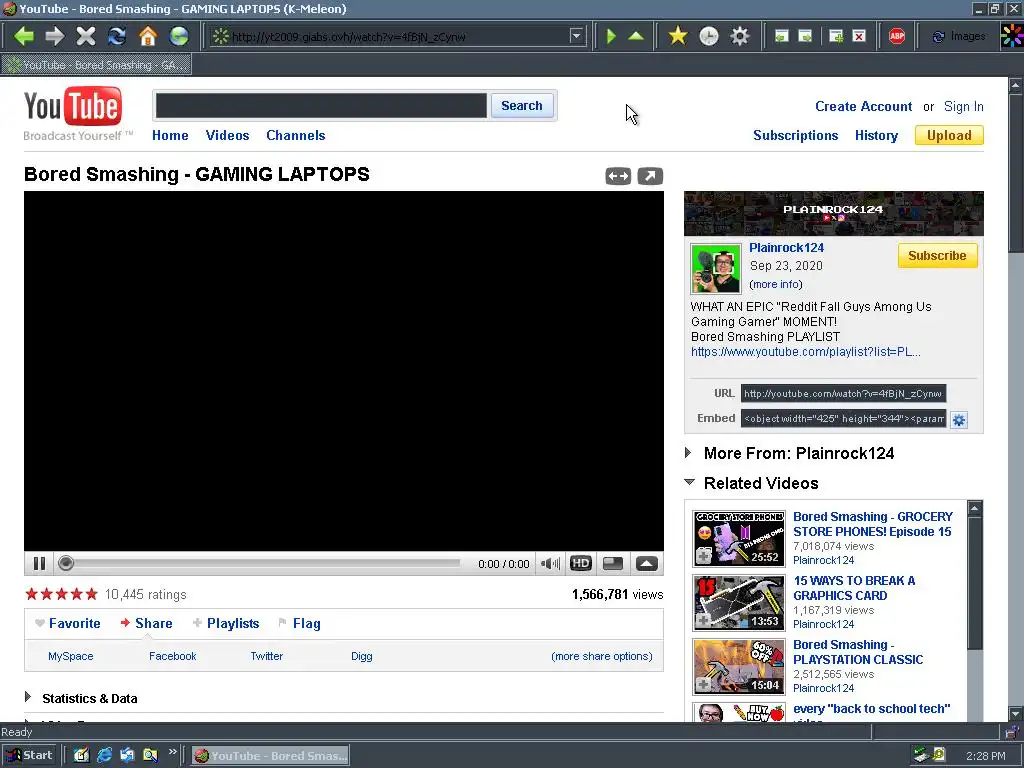Click the YouTube logo

[x=72, y=107]
